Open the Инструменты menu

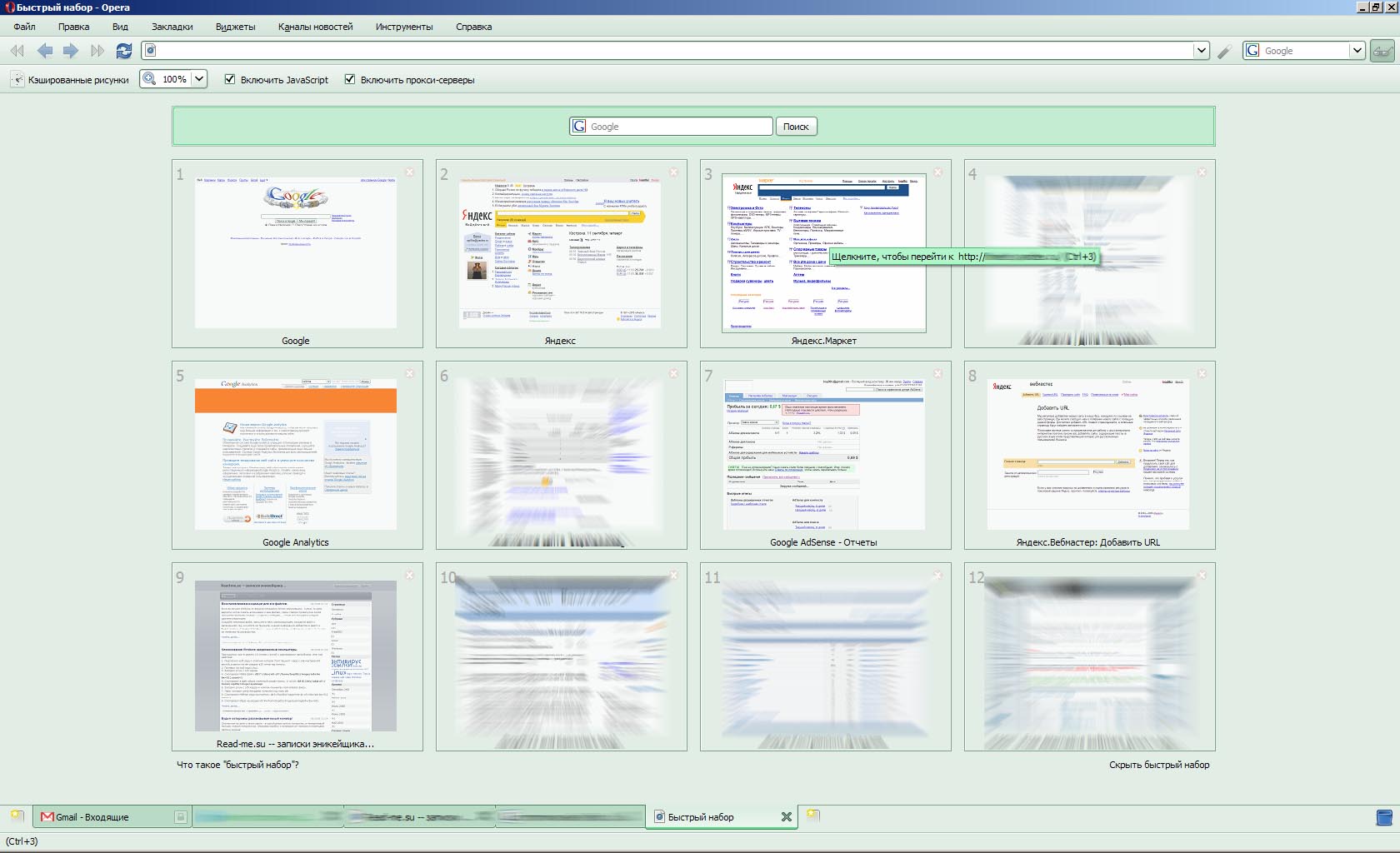pyautogui.click(x=404, y=27)
